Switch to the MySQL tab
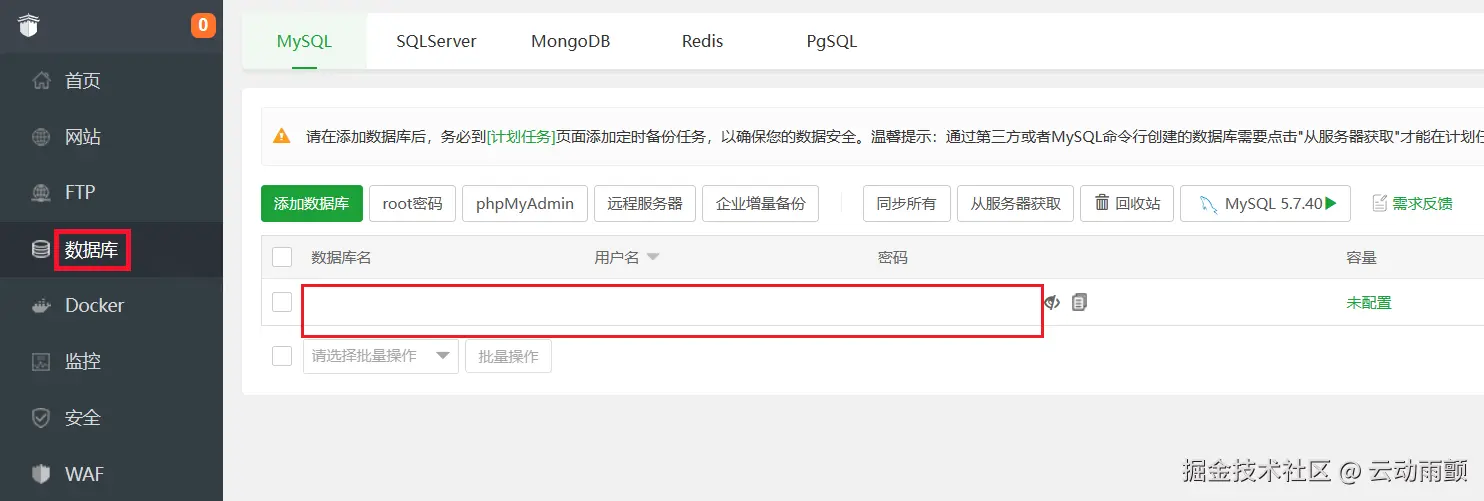 click(x=304, y=41)
